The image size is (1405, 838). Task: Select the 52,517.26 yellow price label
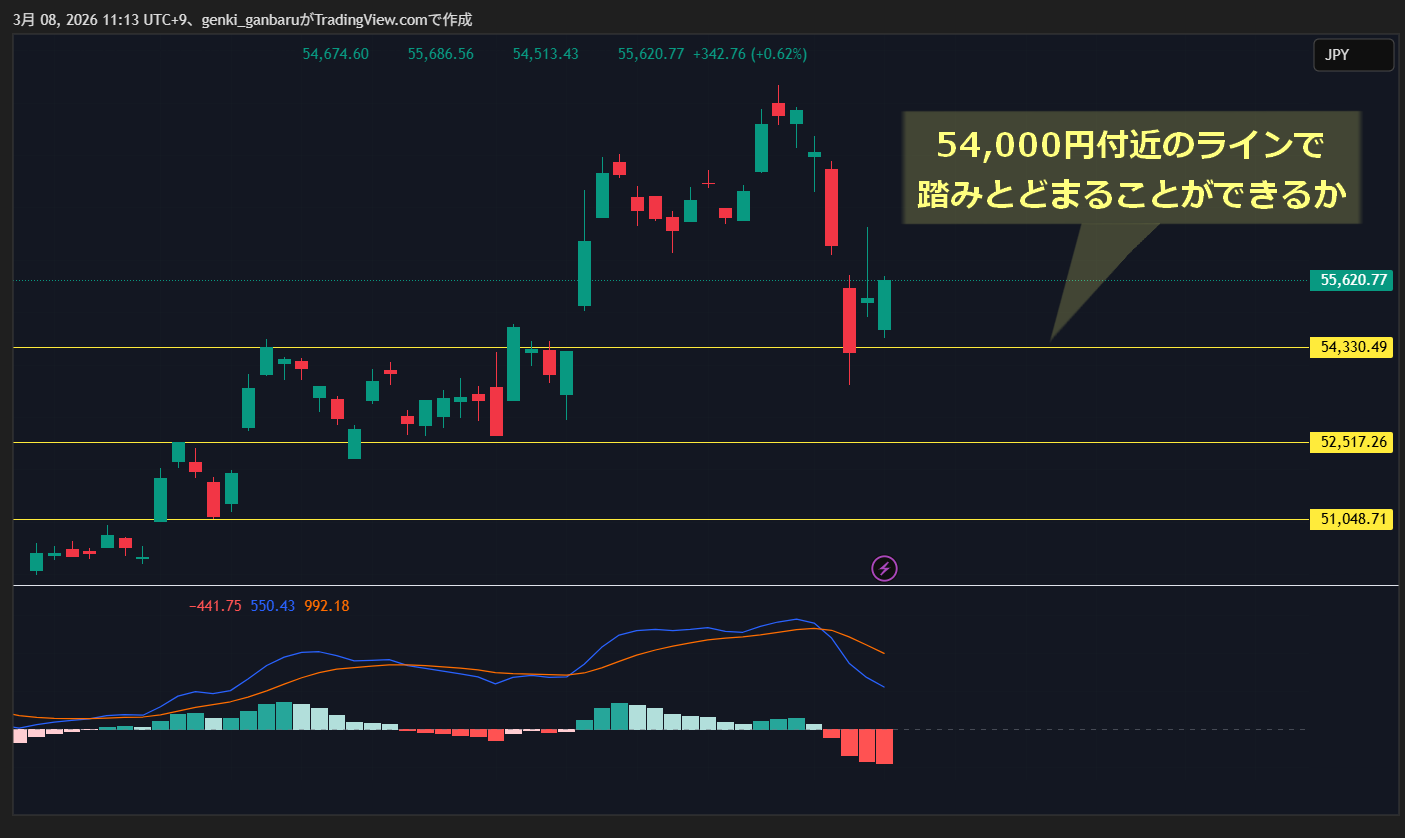tap(1352, 442)
